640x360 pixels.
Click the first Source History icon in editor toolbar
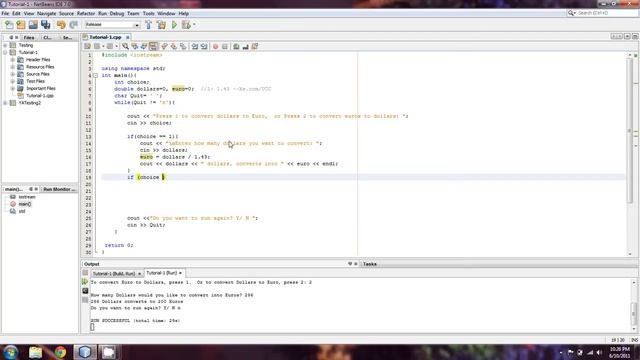point(87,47)
